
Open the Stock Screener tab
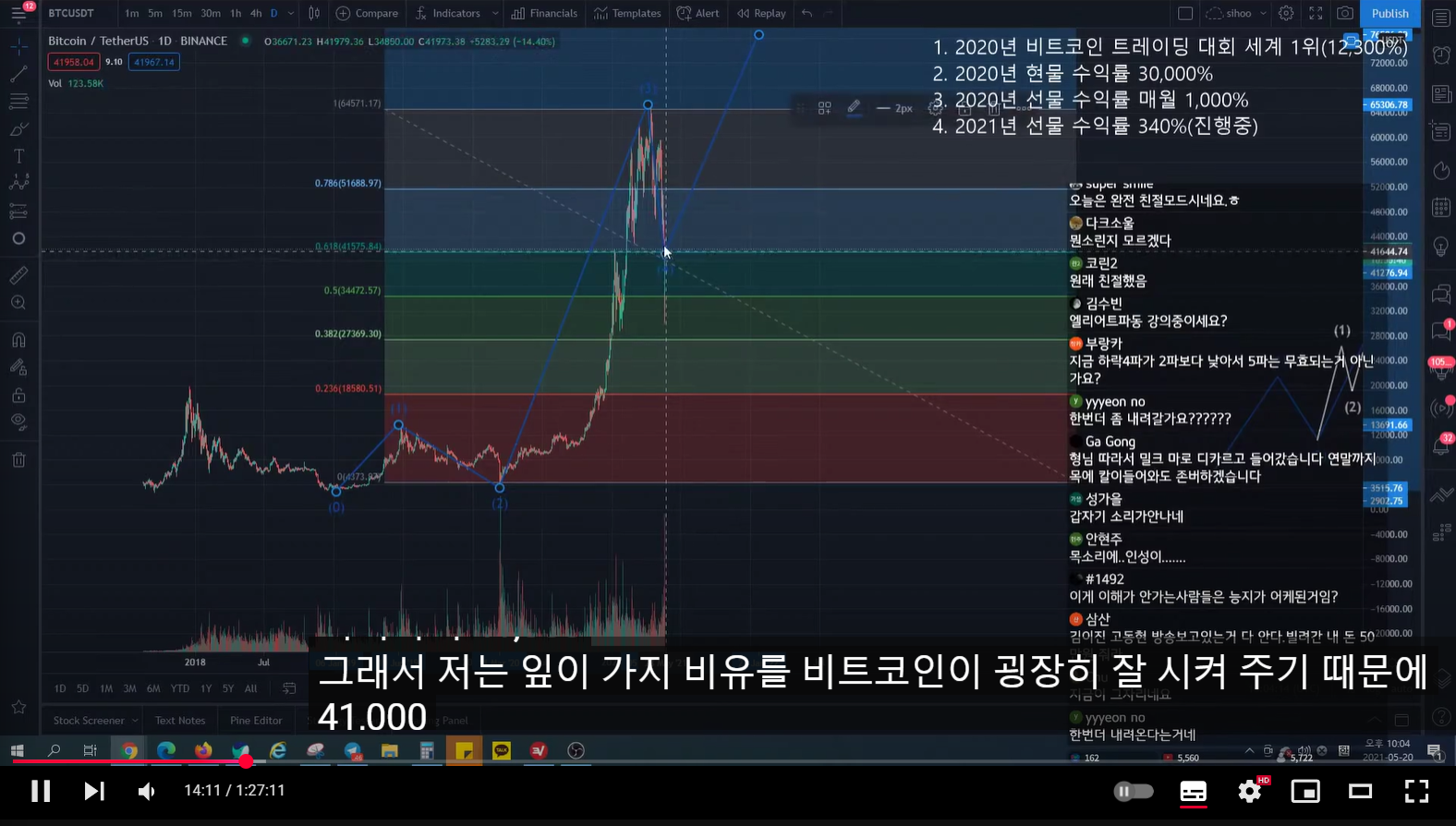click(89, 721)
